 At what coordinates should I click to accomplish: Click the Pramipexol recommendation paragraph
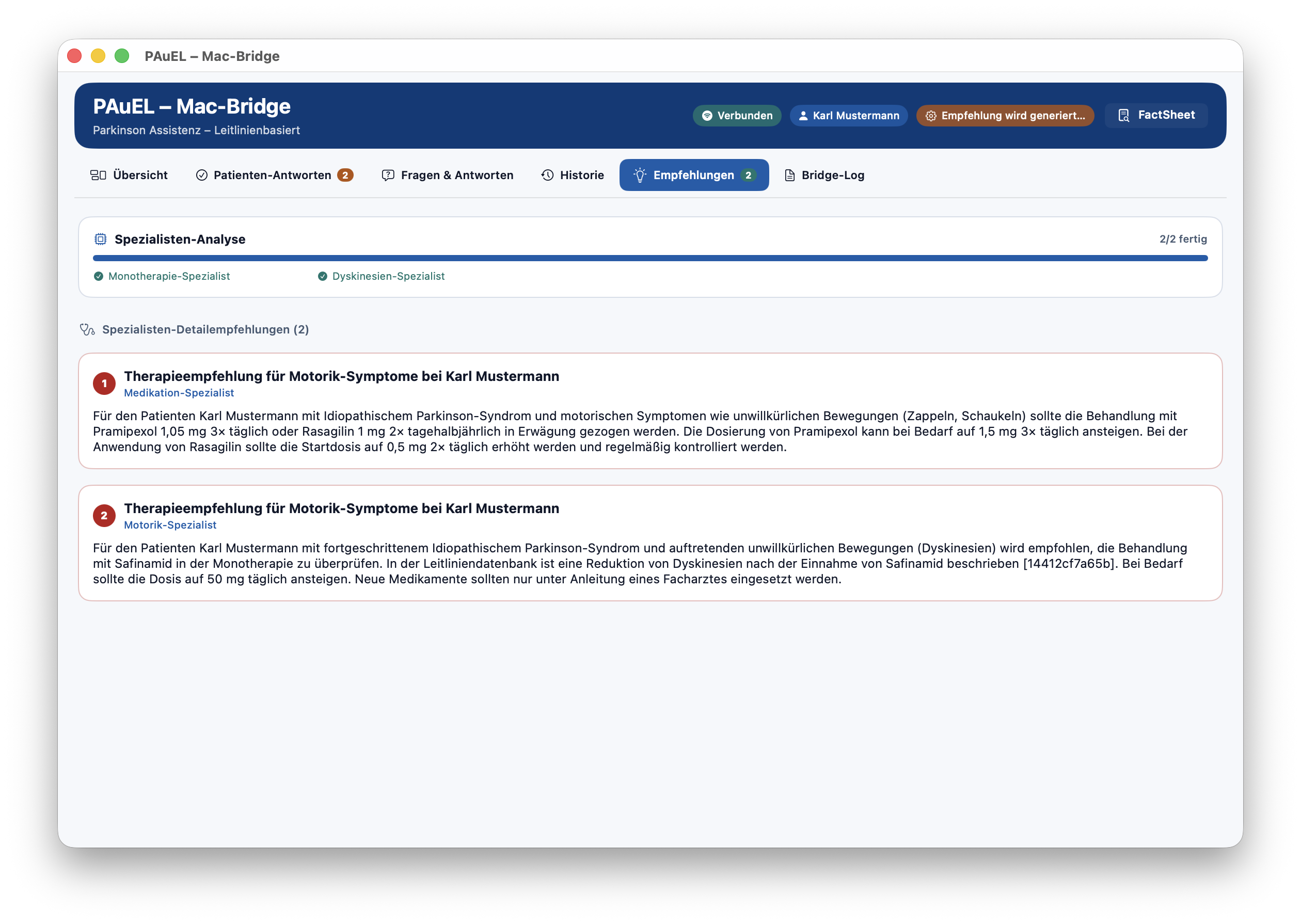point(640,431)
